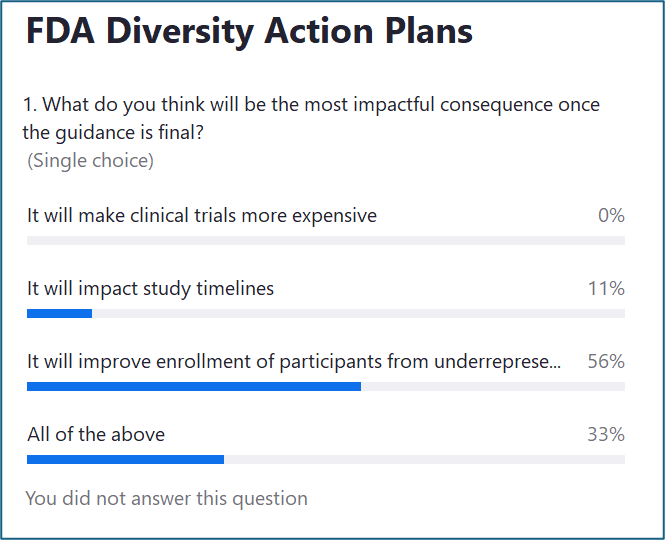Select 'It will impact study timelines' option
The image size is (666, 540).
coord(150,288)
